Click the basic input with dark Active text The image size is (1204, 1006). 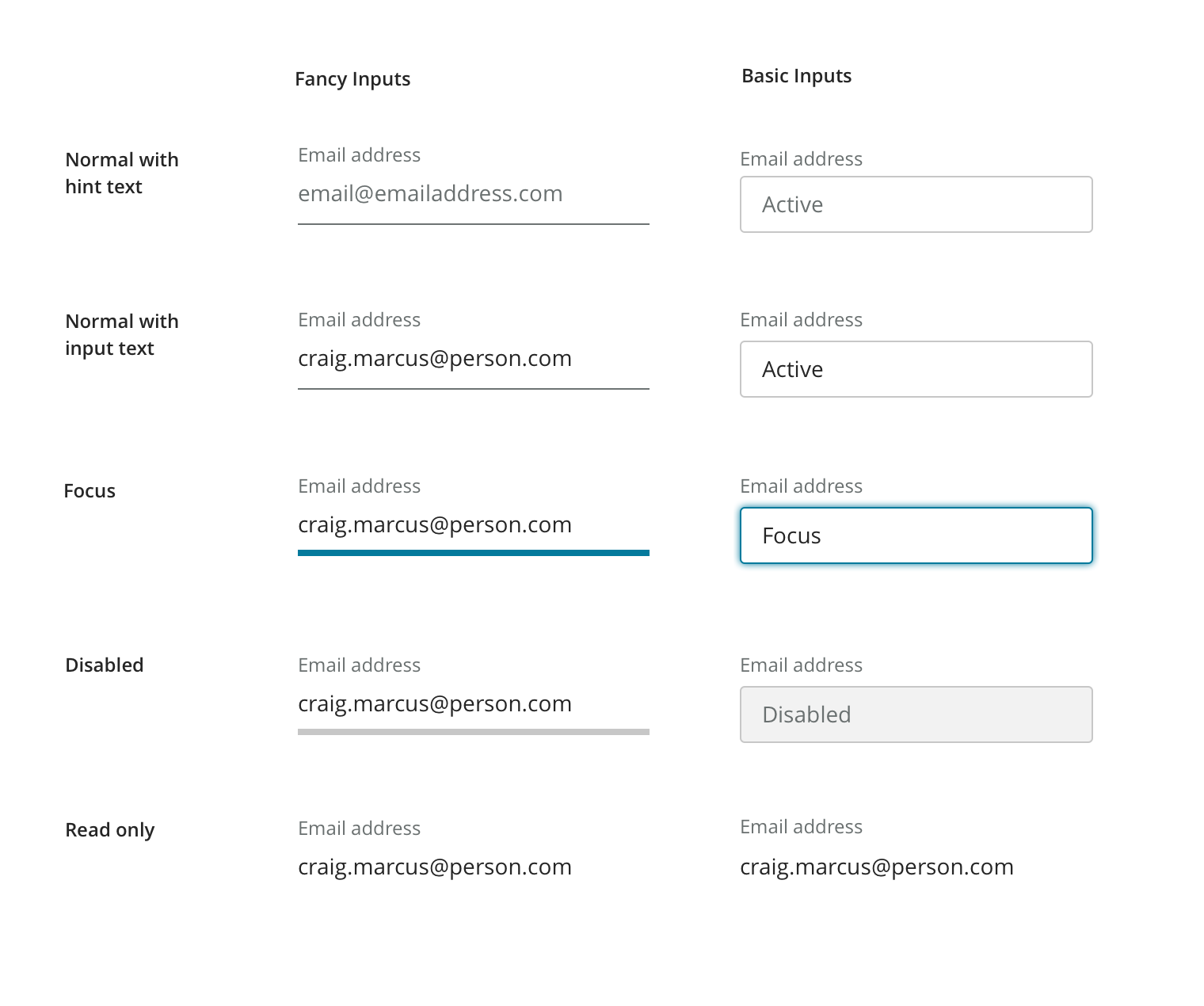tap(916, 369)
